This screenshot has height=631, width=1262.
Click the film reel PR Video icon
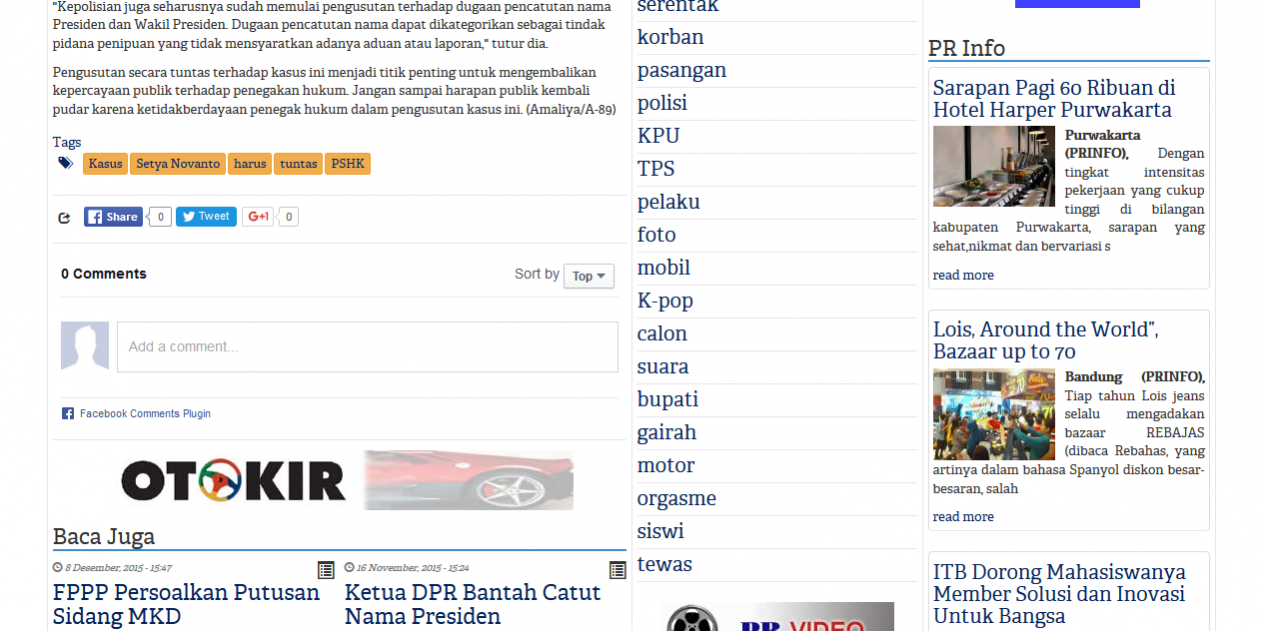click(692, 620)
